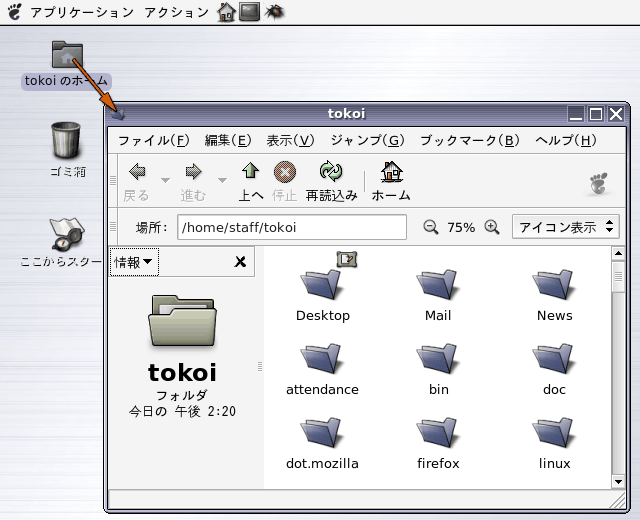This screenshot has width=640, height=520.
Task: Select the doc folder
Action: [x=554, y=369]
